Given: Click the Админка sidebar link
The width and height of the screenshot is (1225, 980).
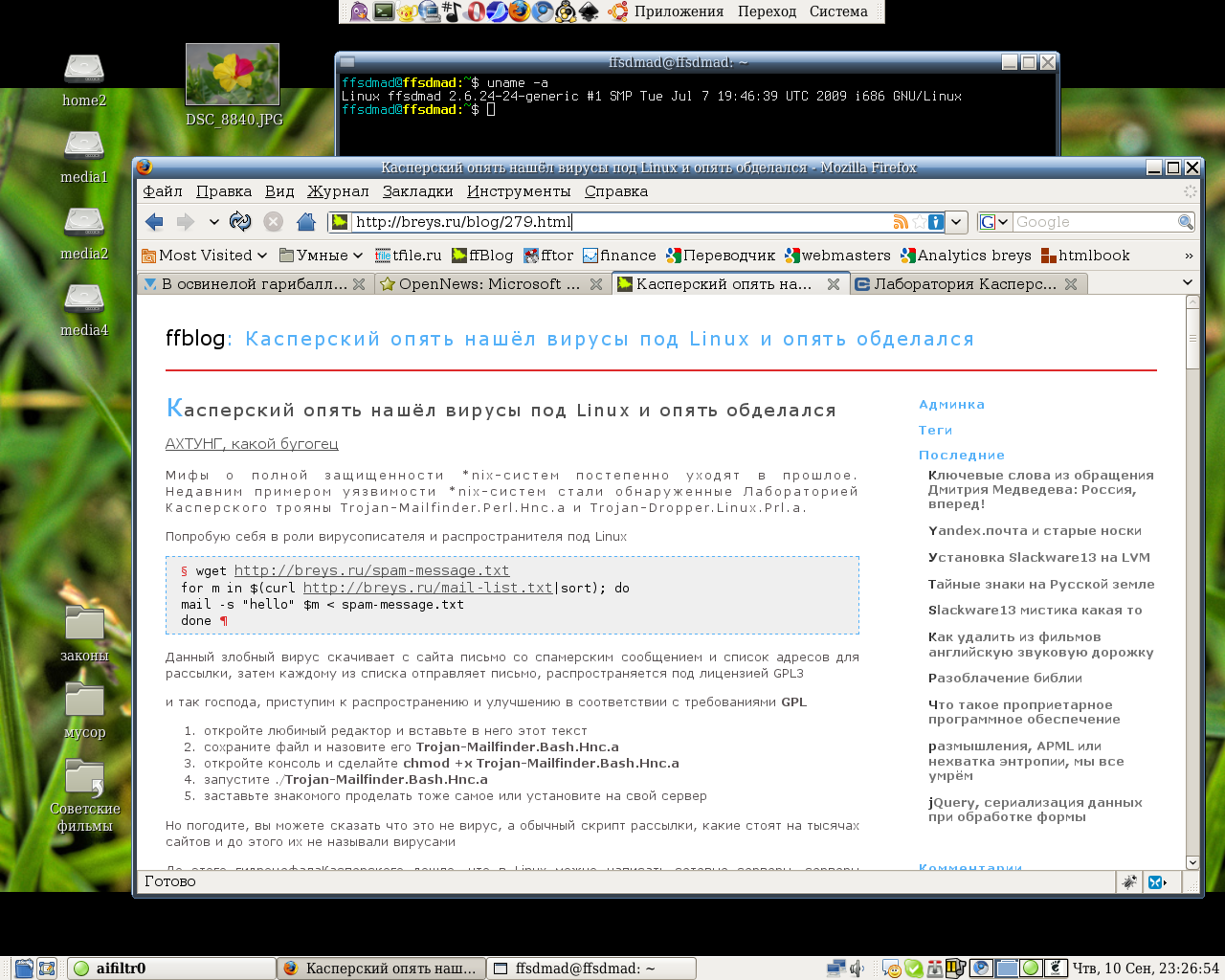Looking at the screenshot, I should tap(951, 405).
